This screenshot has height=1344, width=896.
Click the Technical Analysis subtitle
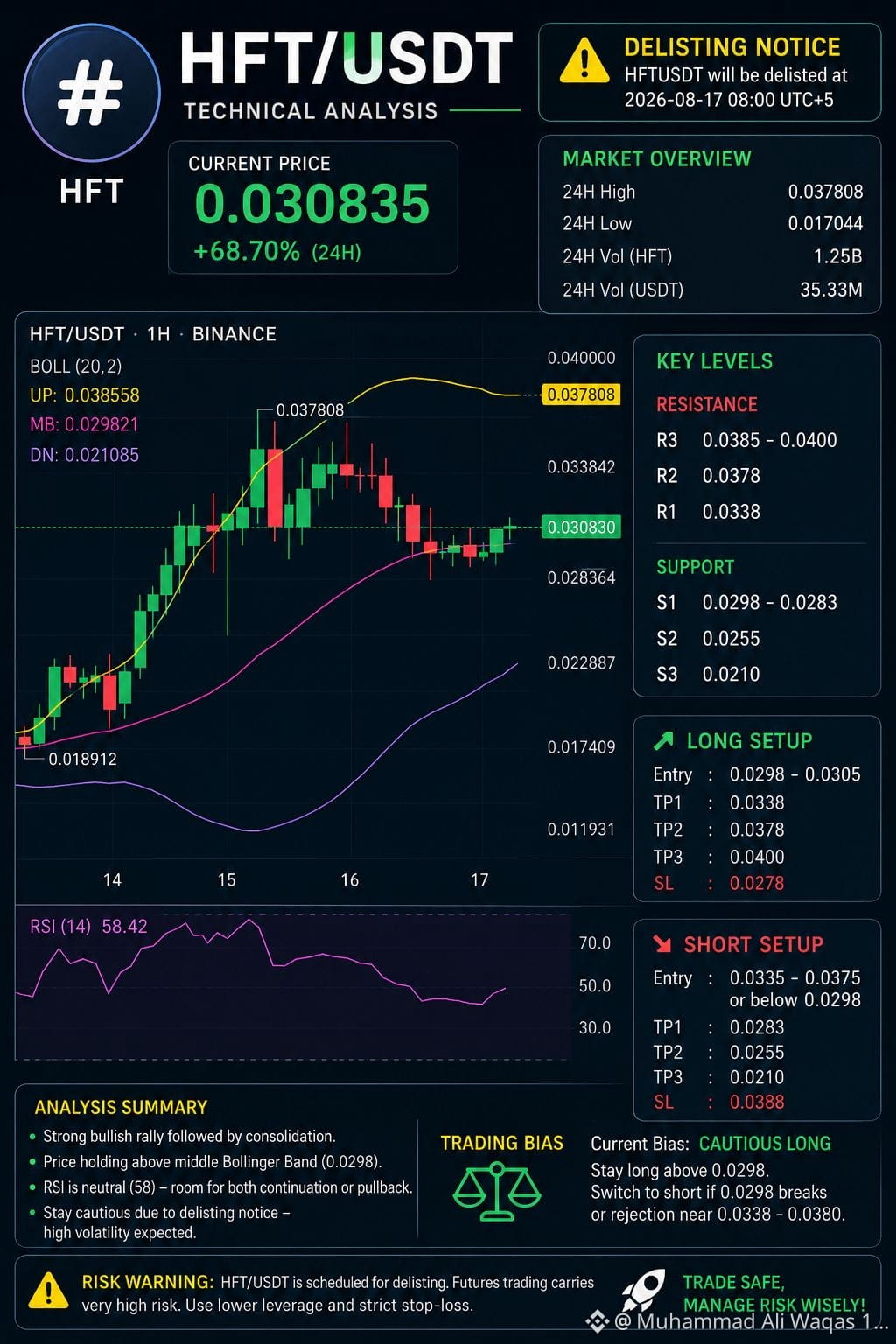pos(311,111)
